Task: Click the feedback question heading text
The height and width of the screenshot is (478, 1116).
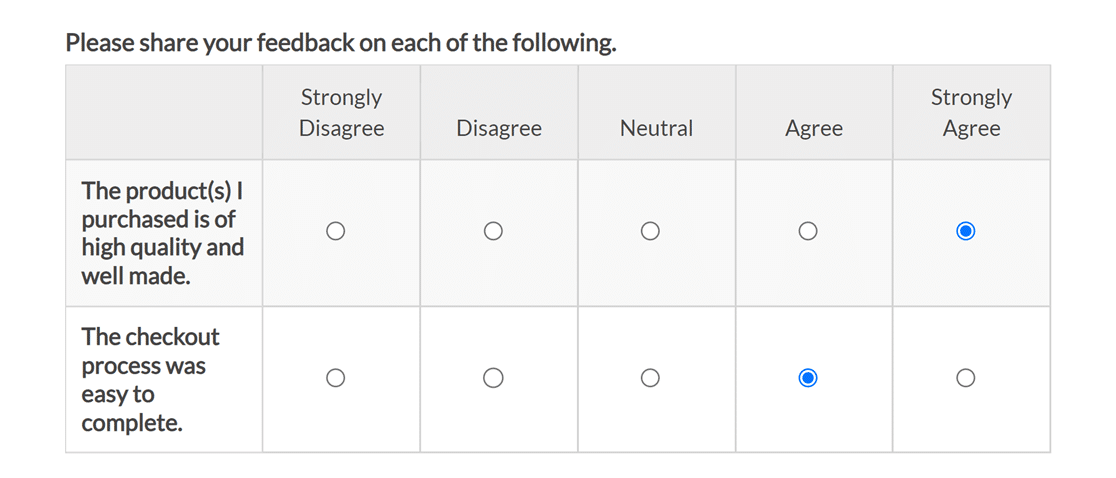Action: pos(340,44)
